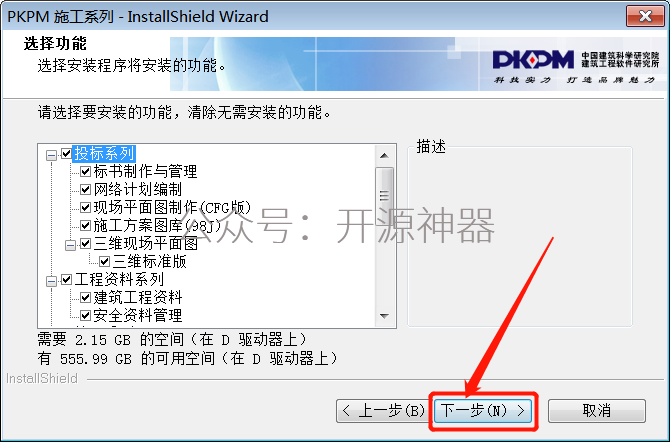Cancel installation with 取消 button
This screenshot has height=442, width=670.
click(597, 411)
